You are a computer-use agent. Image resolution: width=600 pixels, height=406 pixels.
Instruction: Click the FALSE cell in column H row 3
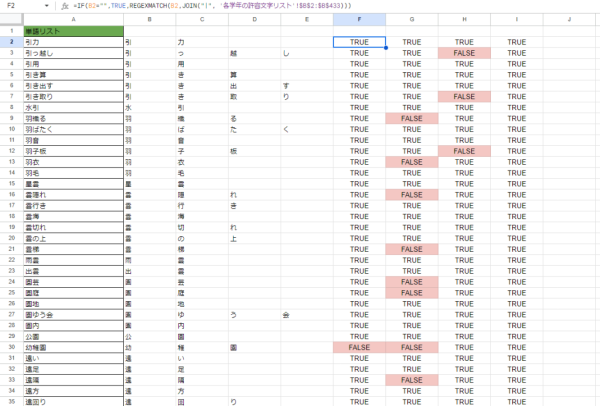pyautogui.click(x=464, y=53)
